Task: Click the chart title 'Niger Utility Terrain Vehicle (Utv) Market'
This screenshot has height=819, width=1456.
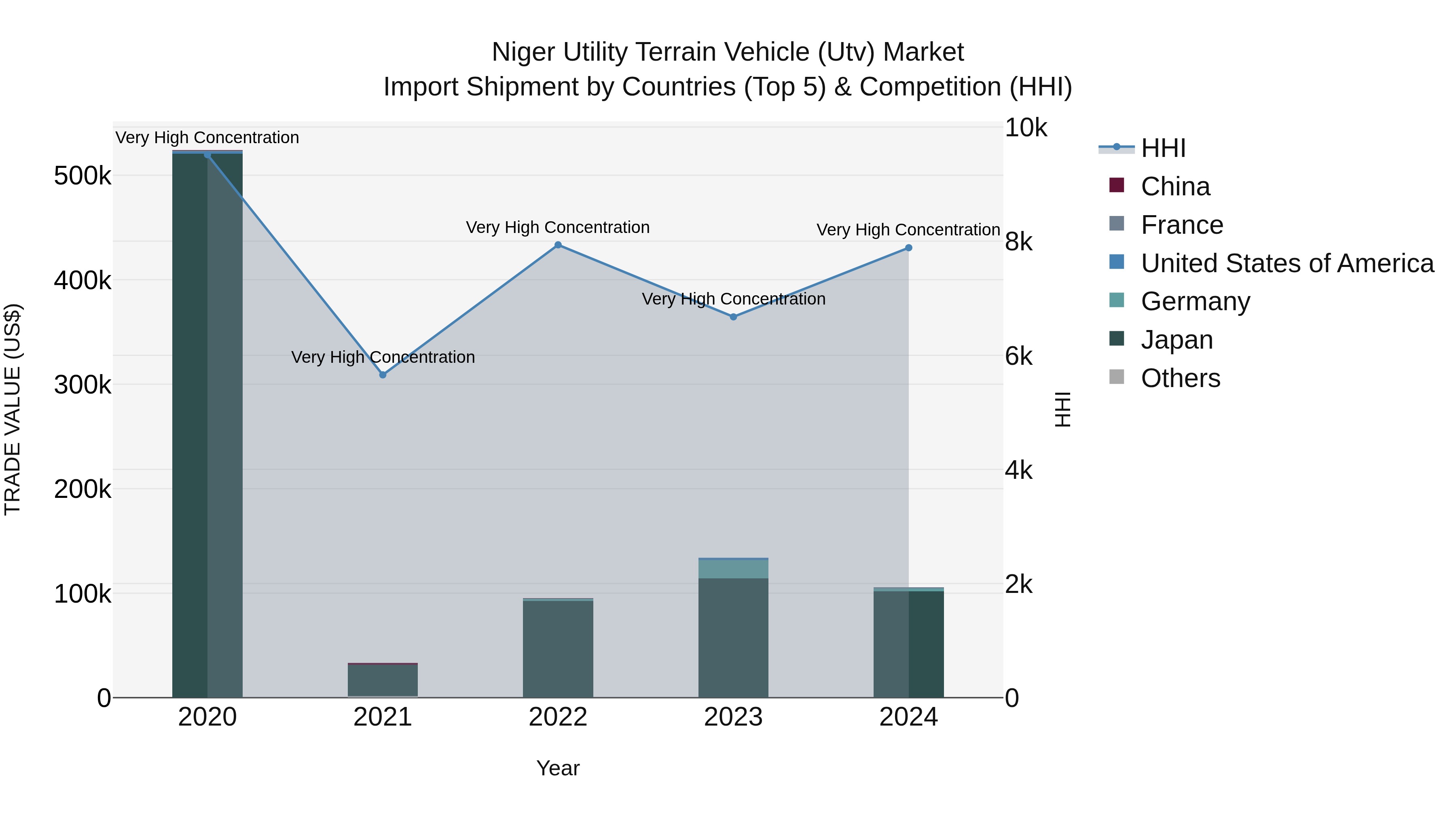Action: click(728, 52)
